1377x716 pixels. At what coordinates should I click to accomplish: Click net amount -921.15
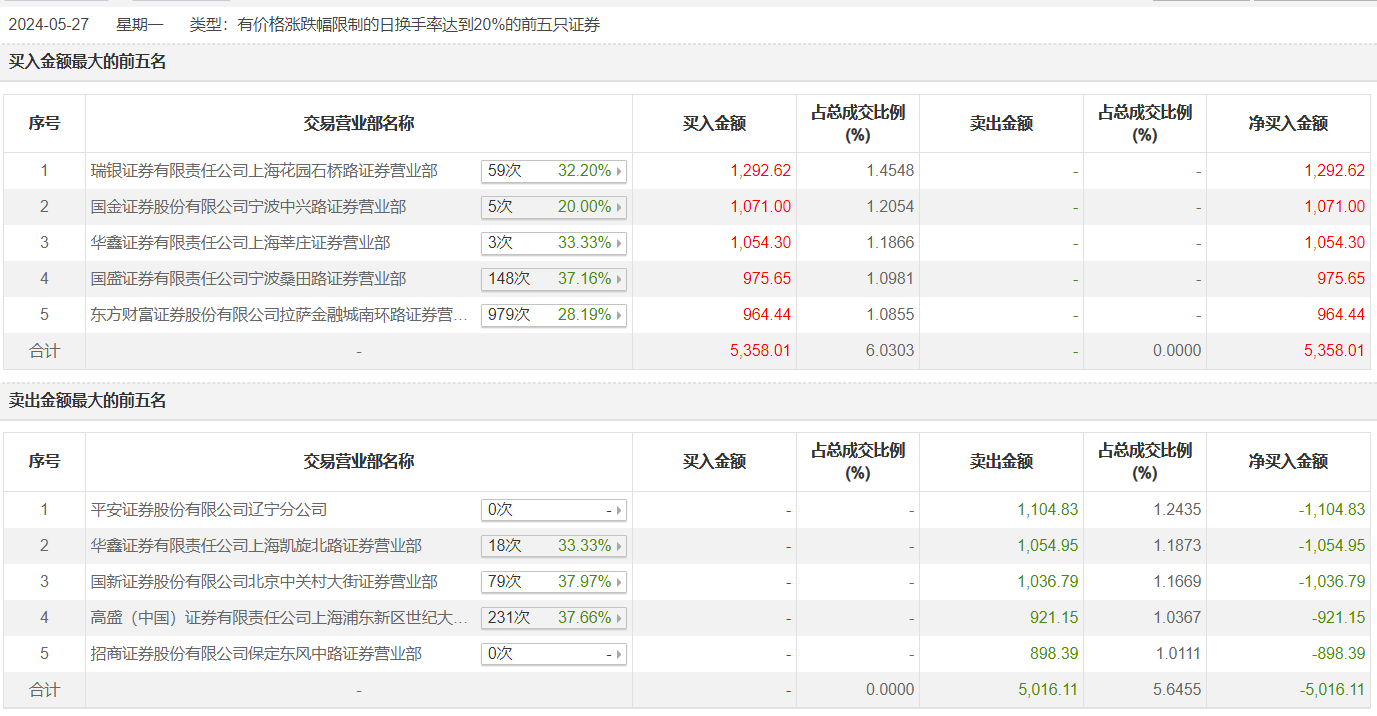tap(1338, 618)
